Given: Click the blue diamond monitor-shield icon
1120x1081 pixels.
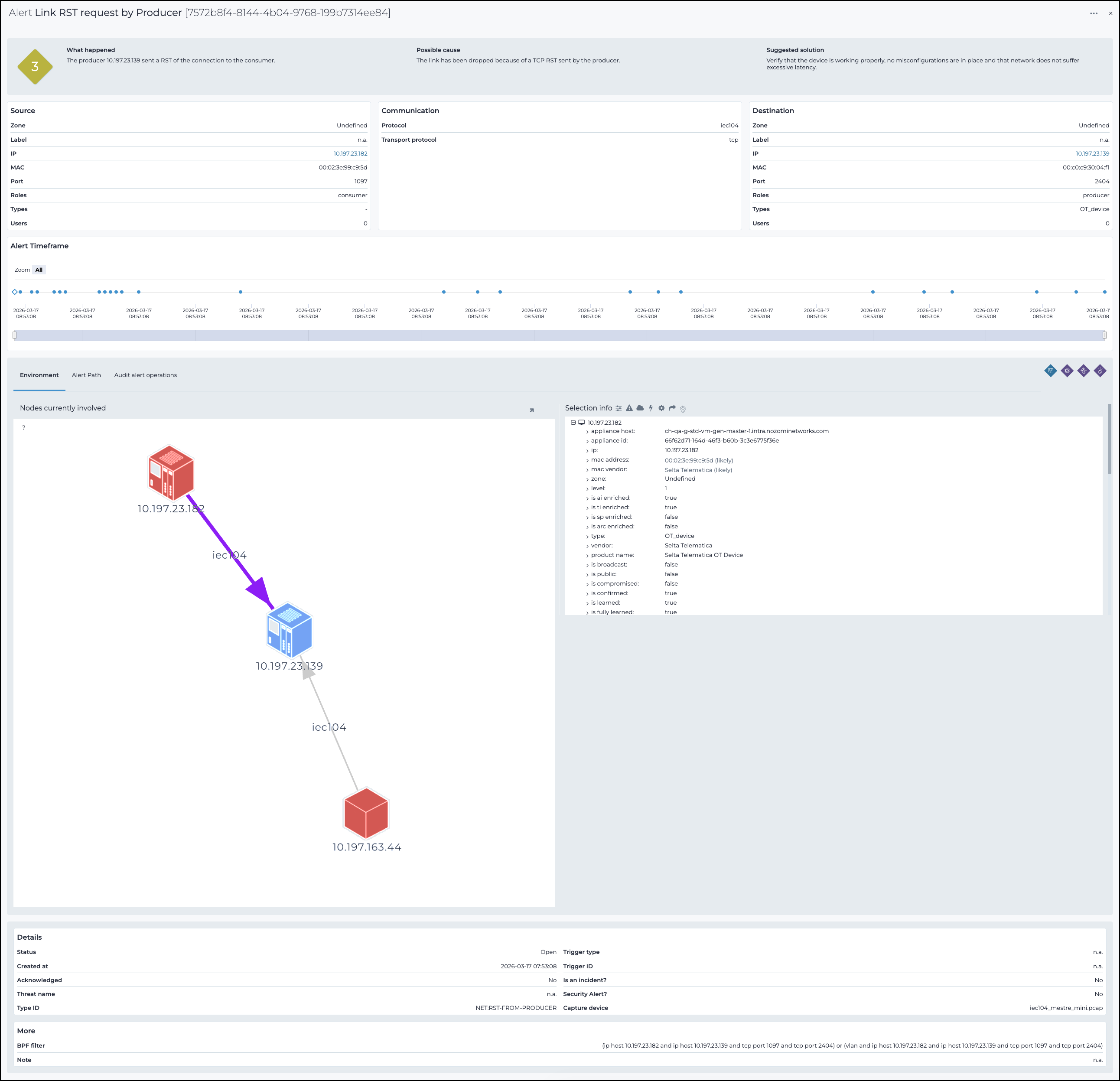Looking at the screenshot, I should pyautogui.click(x=1050, y=371).
